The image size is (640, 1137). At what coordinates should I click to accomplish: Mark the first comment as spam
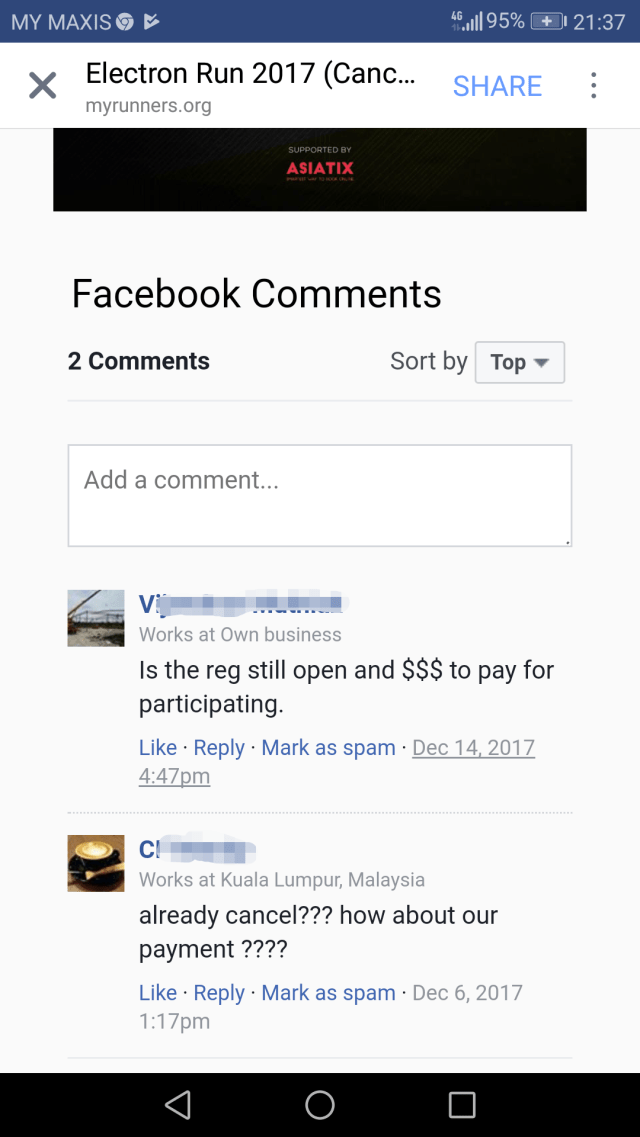pyautogui.click(x=328, y=748)
